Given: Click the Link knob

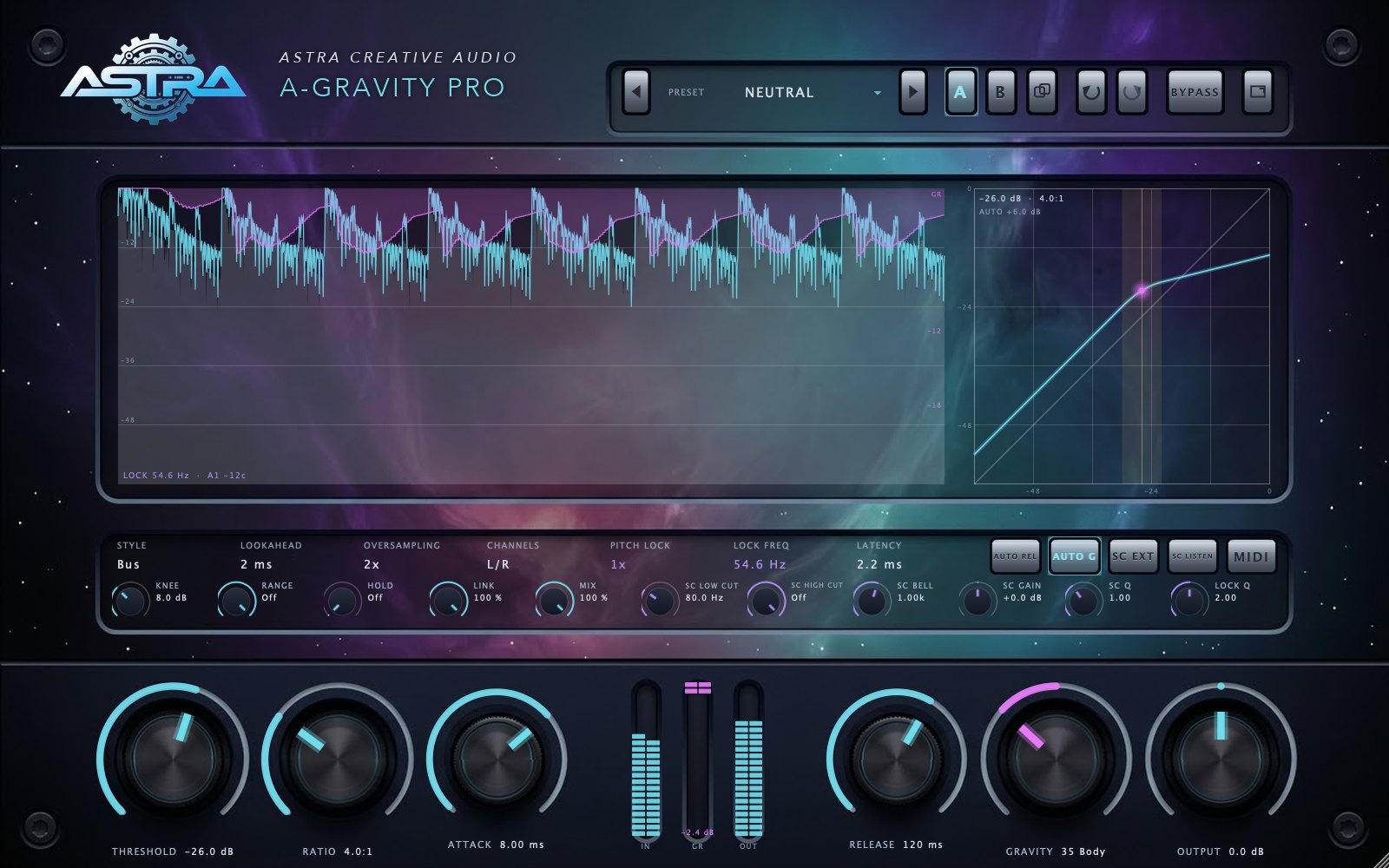Looking at the screenshot, I should click(x=448, y=599).
